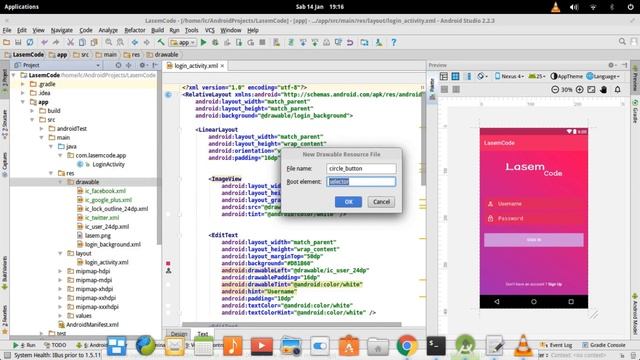Viewport: 640px width, 360px height.
Task: Open the Terminal dock icon
Action: coord(436,346)
